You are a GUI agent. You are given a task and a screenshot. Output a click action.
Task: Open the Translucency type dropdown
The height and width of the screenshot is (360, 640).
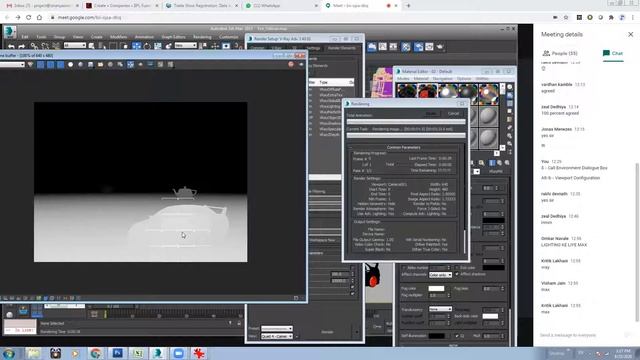tap(440, 309)
